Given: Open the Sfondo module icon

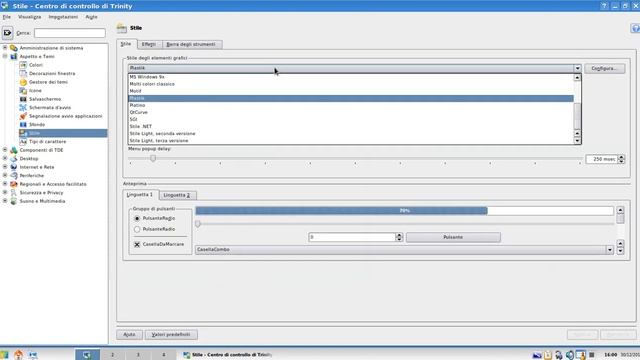Looking at the screenshot, I should pos(23,124).
